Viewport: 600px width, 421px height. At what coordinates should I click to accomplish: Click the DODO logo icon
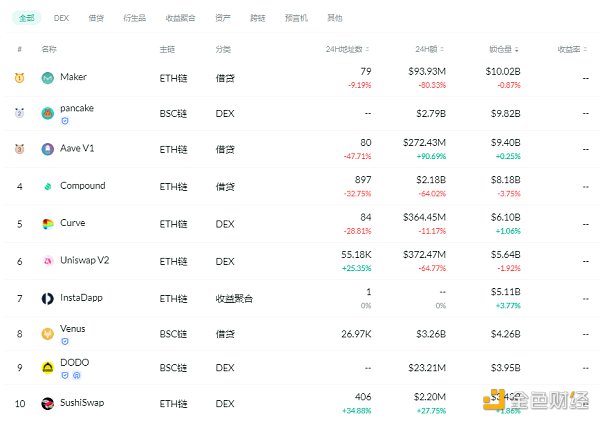click(47, 367)
